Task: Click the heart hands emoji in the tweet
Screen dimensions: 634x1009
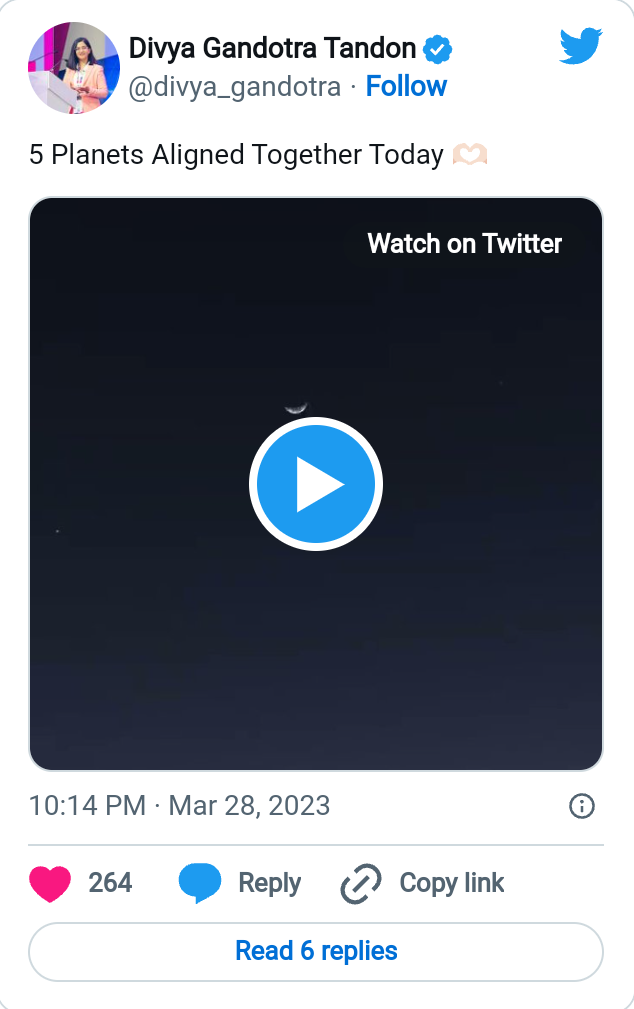Action: point(470,155)
